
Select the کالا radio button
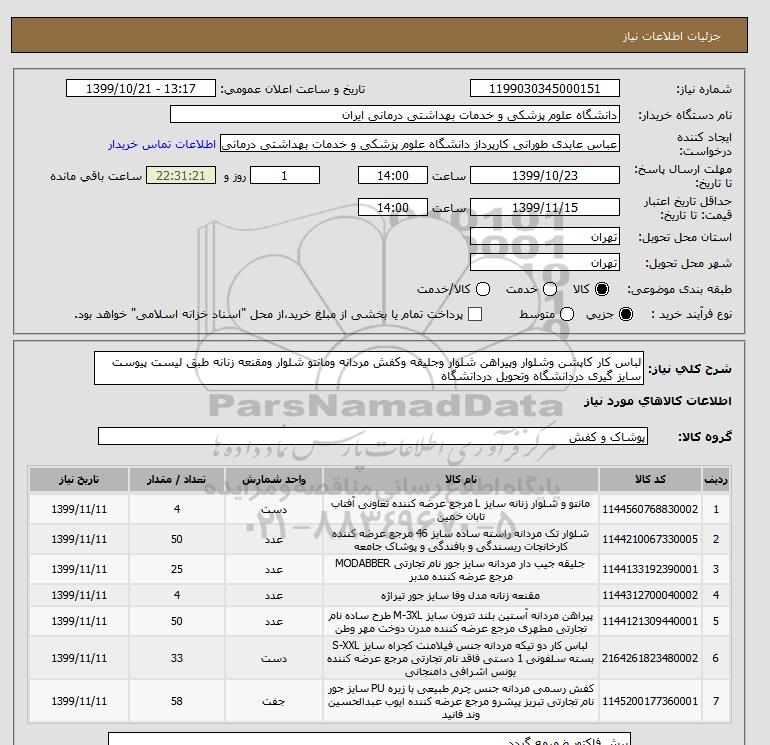pos(602,289)
